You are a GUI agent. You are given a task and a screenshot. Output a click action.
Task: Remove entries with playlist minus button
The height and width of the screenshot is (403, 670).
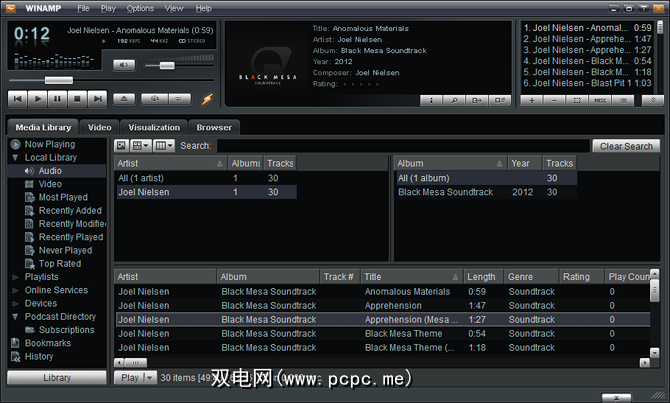click(554, 100)
